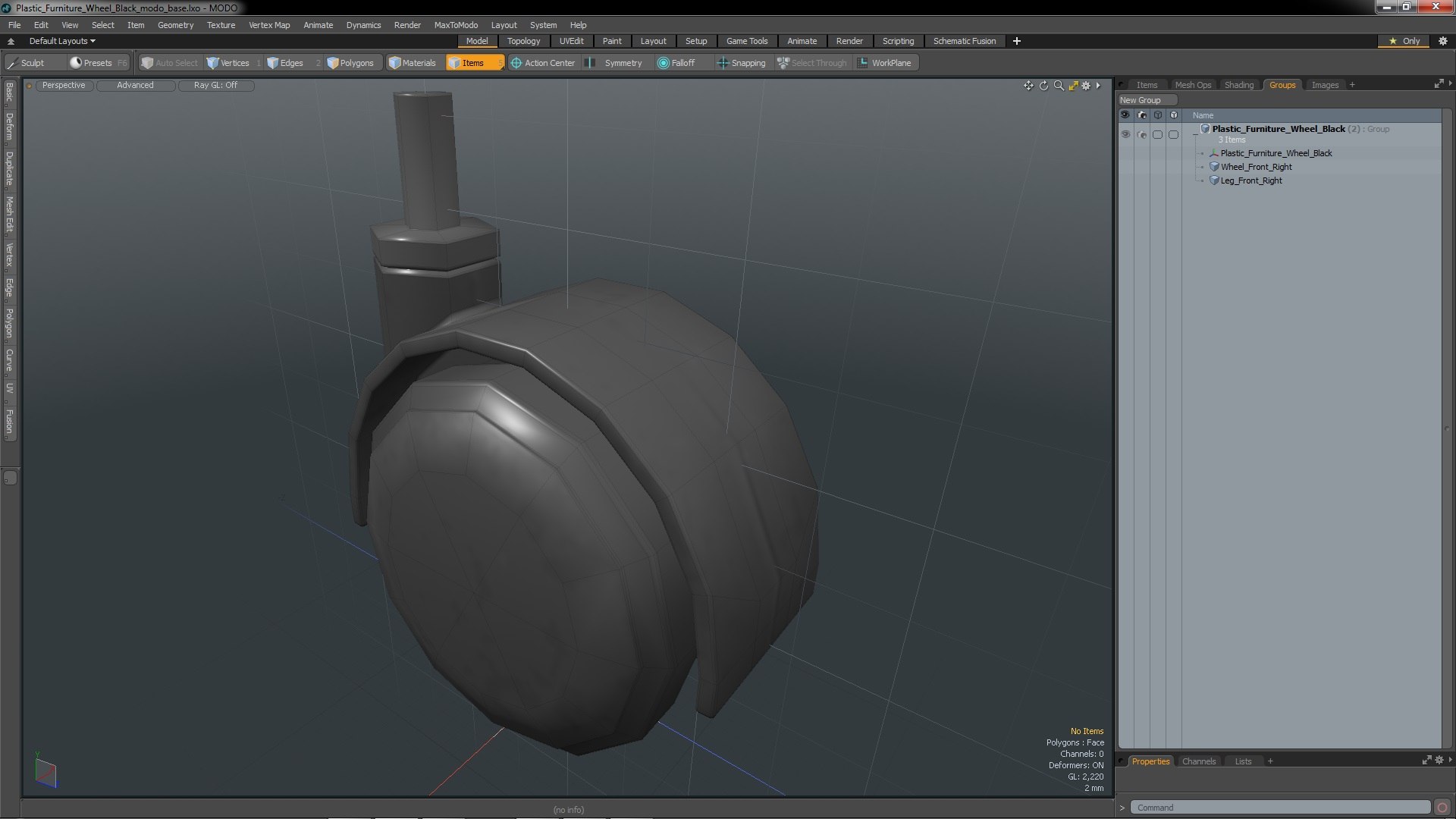The image size is (1456, 819).
Task: Add new layout tab with plus icon
Action: [1016, 41]
